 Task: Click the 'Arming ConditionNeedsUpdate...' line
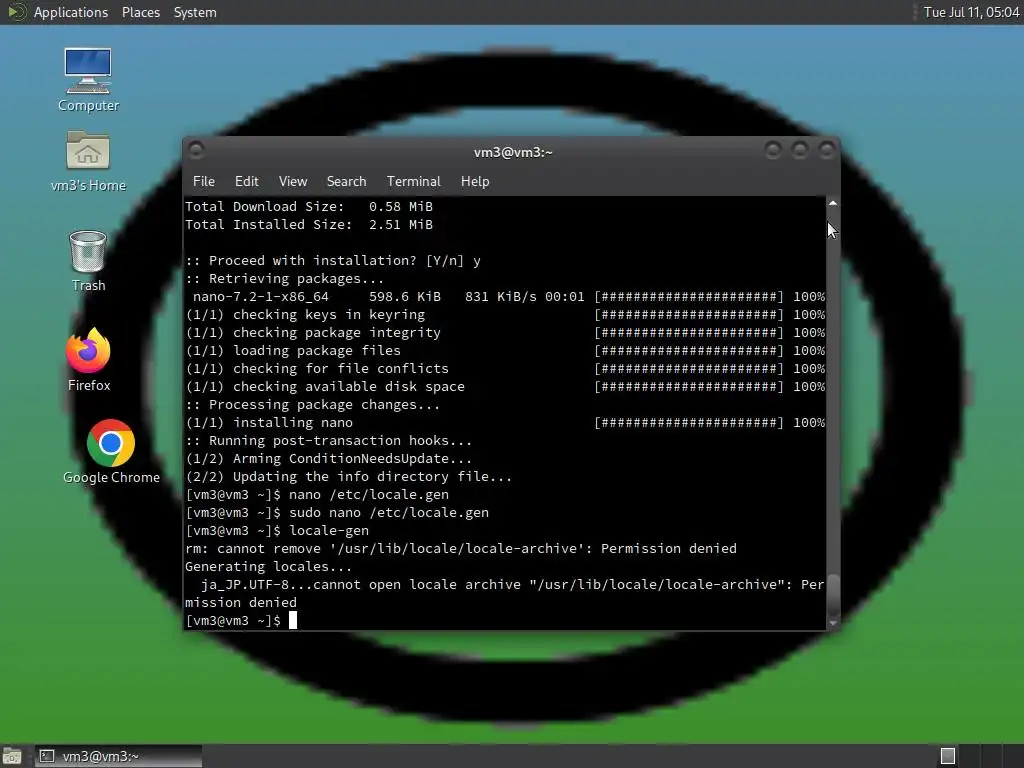328,458
